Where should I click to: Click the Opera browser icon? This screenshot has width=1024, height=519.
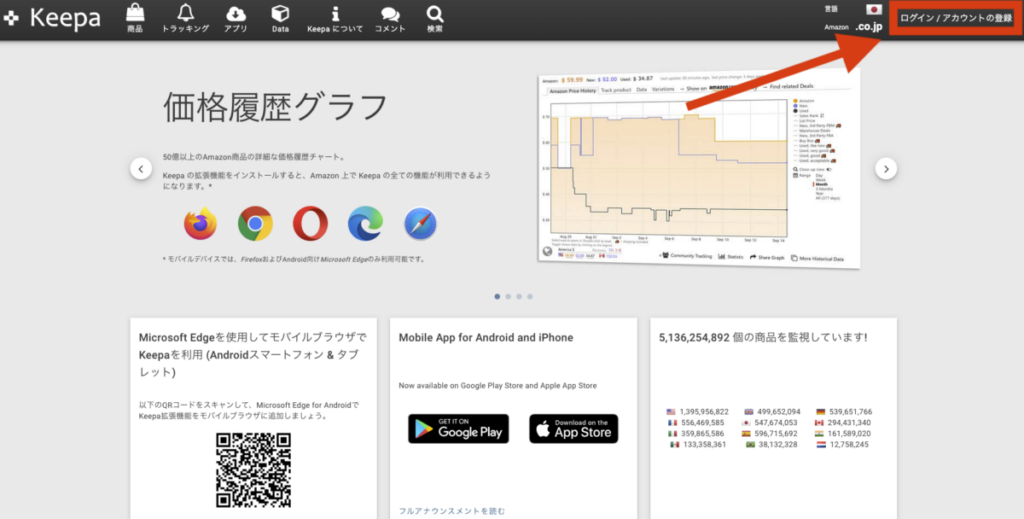coord(310,223)
